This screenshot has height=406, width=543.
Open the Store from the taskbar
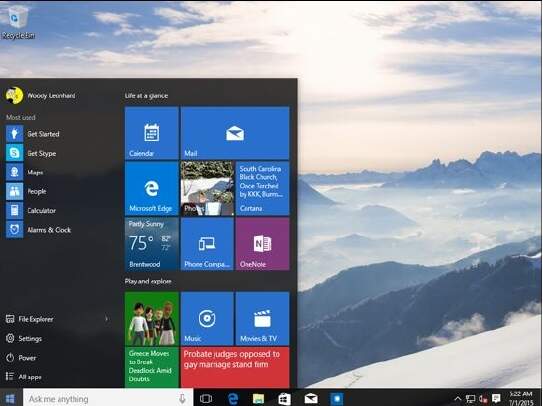point(284,399)
